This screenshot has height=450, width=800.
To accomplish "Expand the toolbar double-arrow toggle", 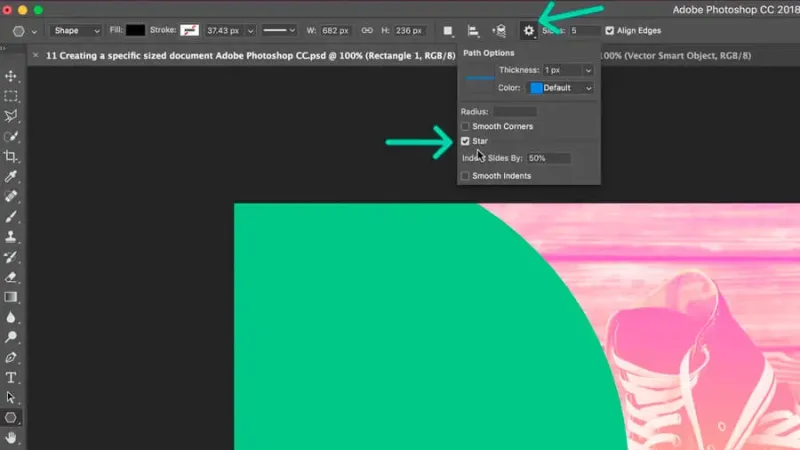I will point(4,48).
